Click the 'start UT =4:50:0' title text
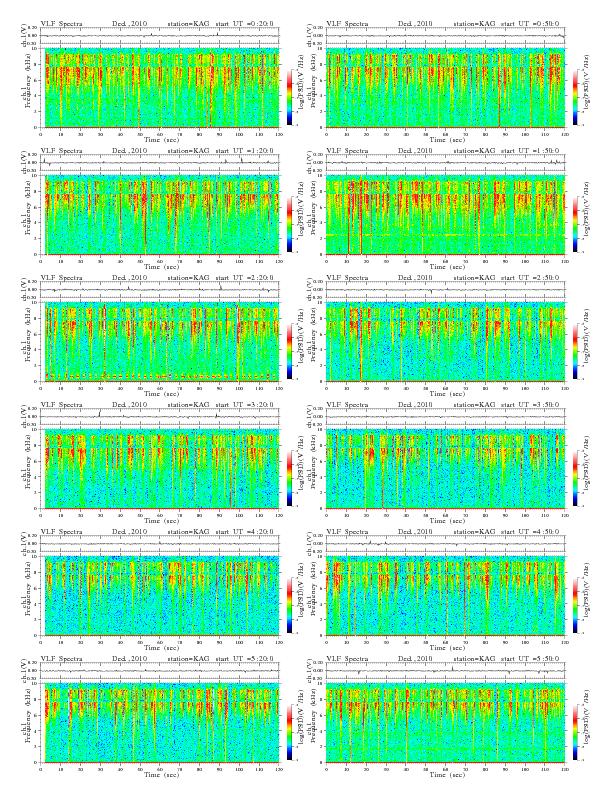612x792 pixels. [530, 532]
